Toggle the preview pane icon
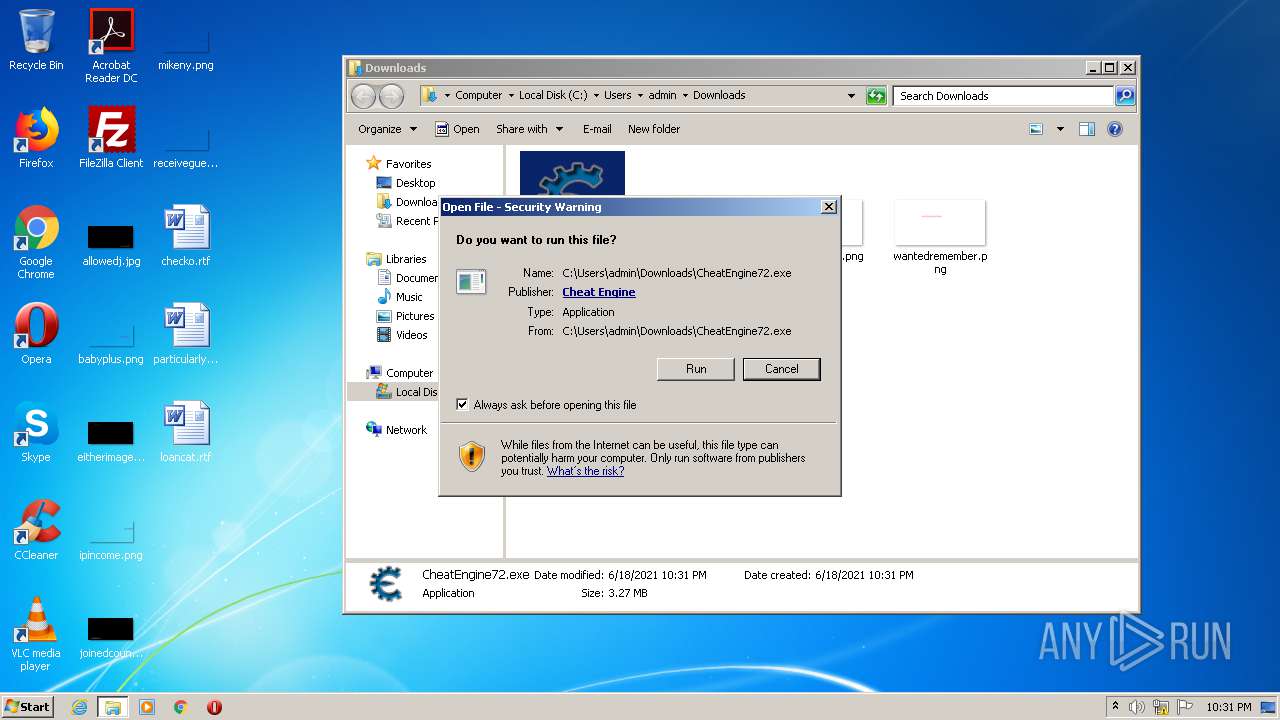This screenshot has height=720, width=1280. (1087, 129)
